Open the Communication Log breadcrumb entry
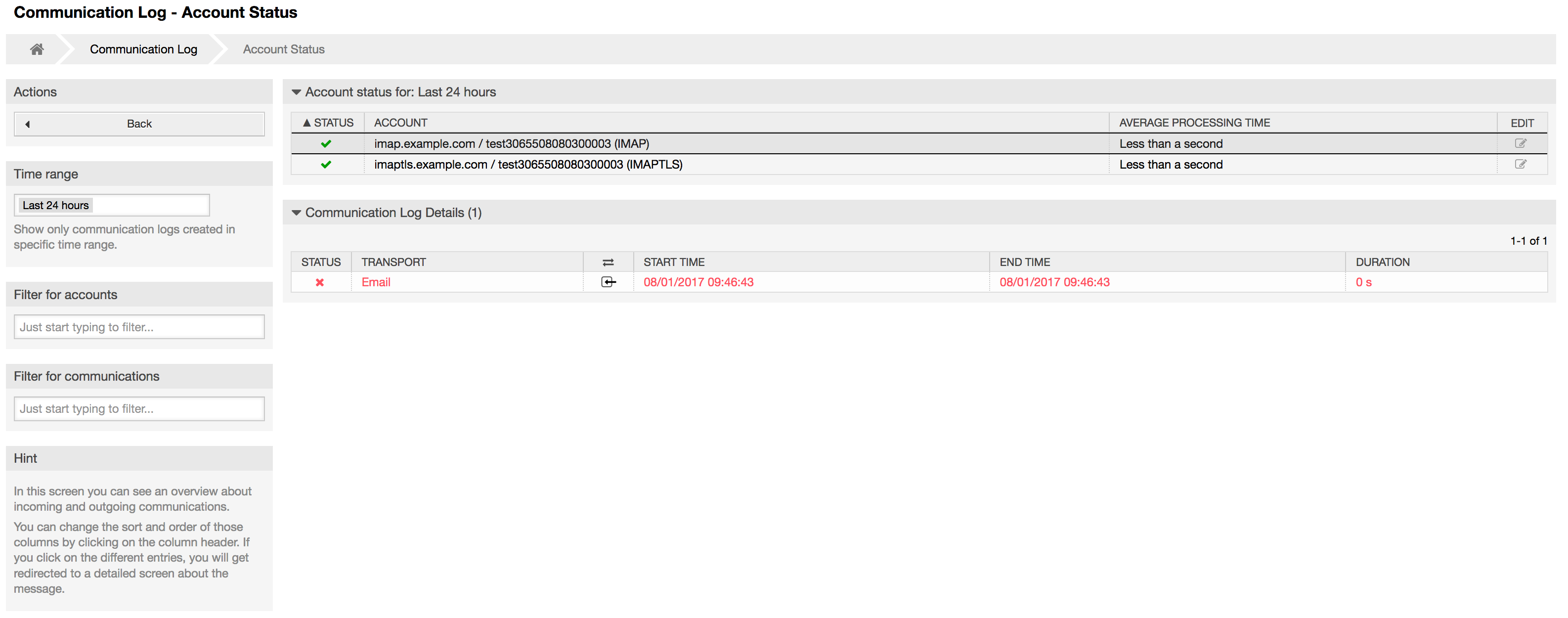Image resolution: width=1568 pixels, height=618 pixels. 143,49
